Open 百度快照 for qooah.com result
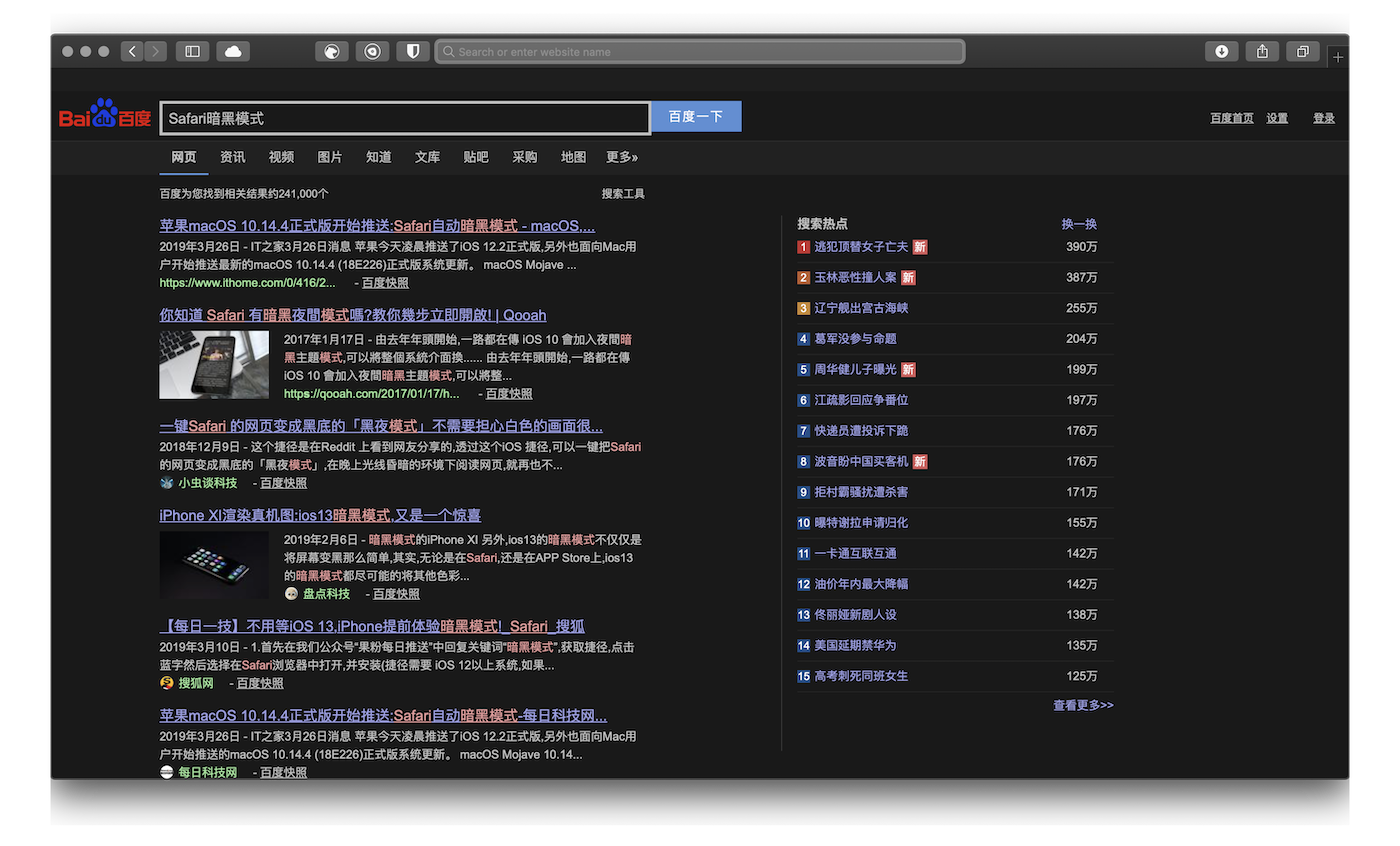The width and height of the screenshot is (1400, 846). [x=509, y=394]
